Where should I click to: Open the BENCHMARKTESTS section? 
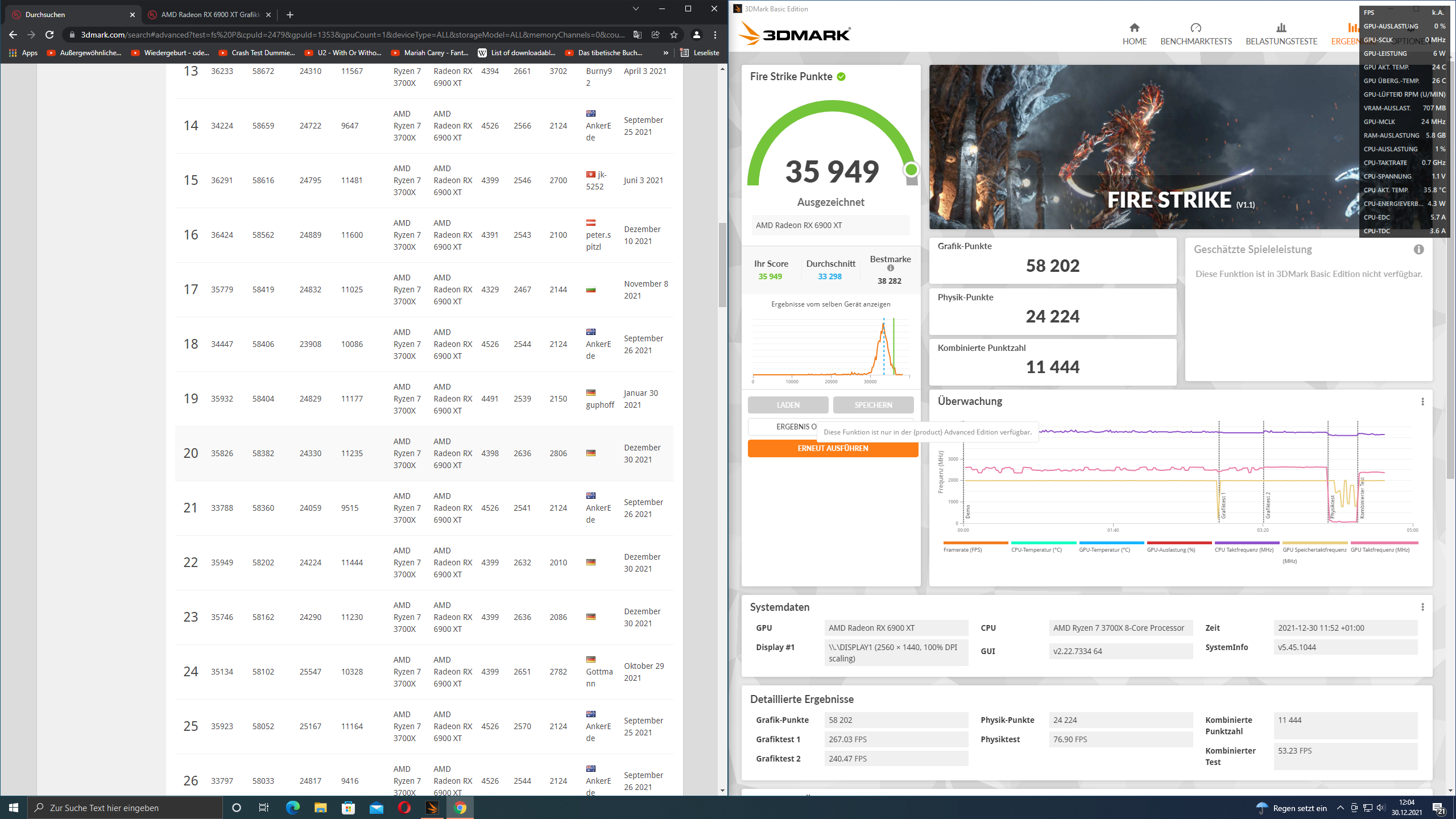point(1196,34)
